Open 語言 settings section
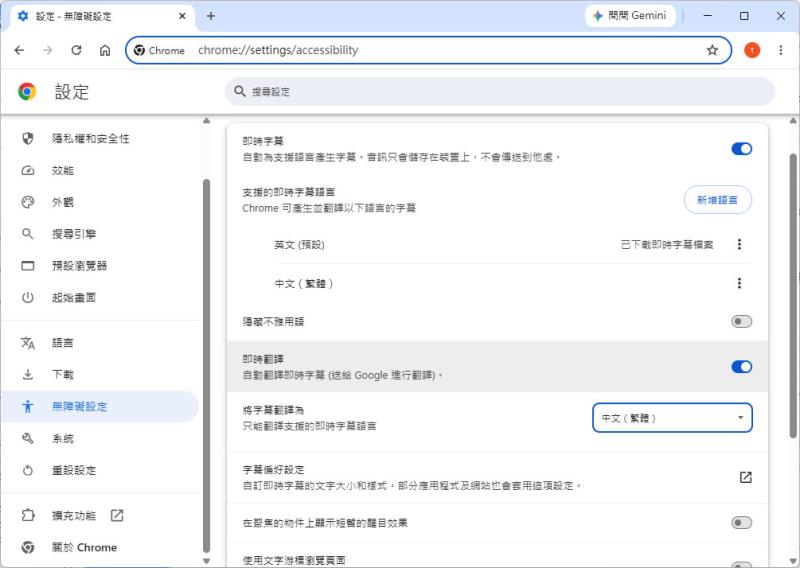The image size is (800, 568). 100,342
